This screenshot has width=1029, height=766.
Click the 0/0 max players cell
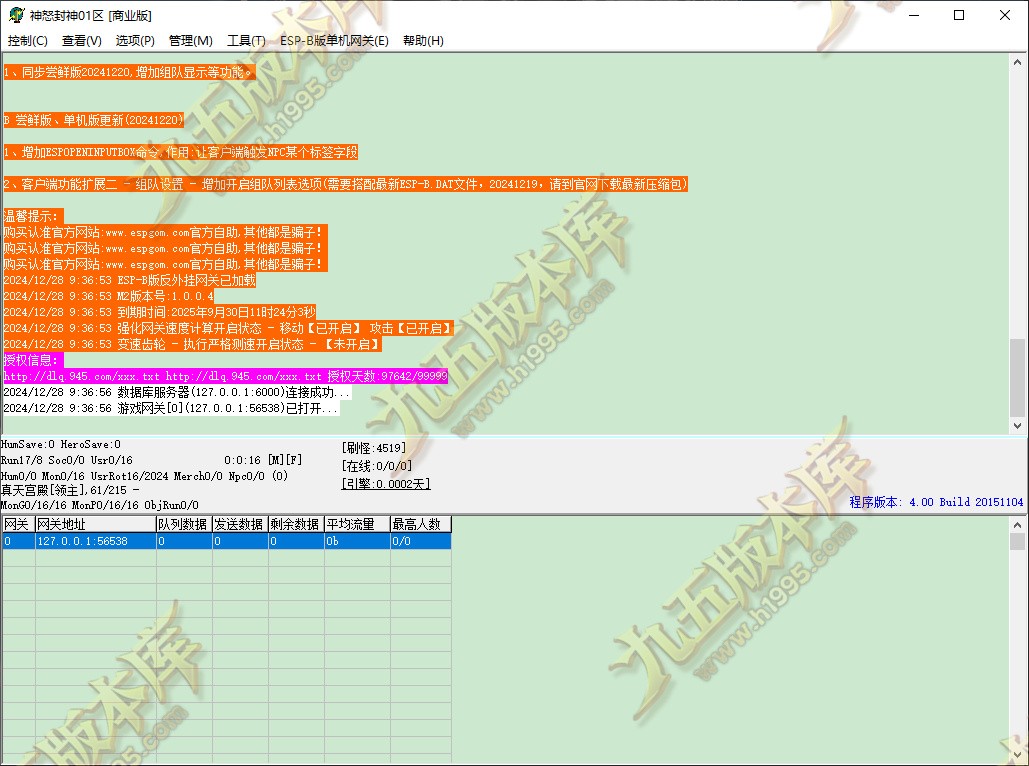[x=421, y=541]
